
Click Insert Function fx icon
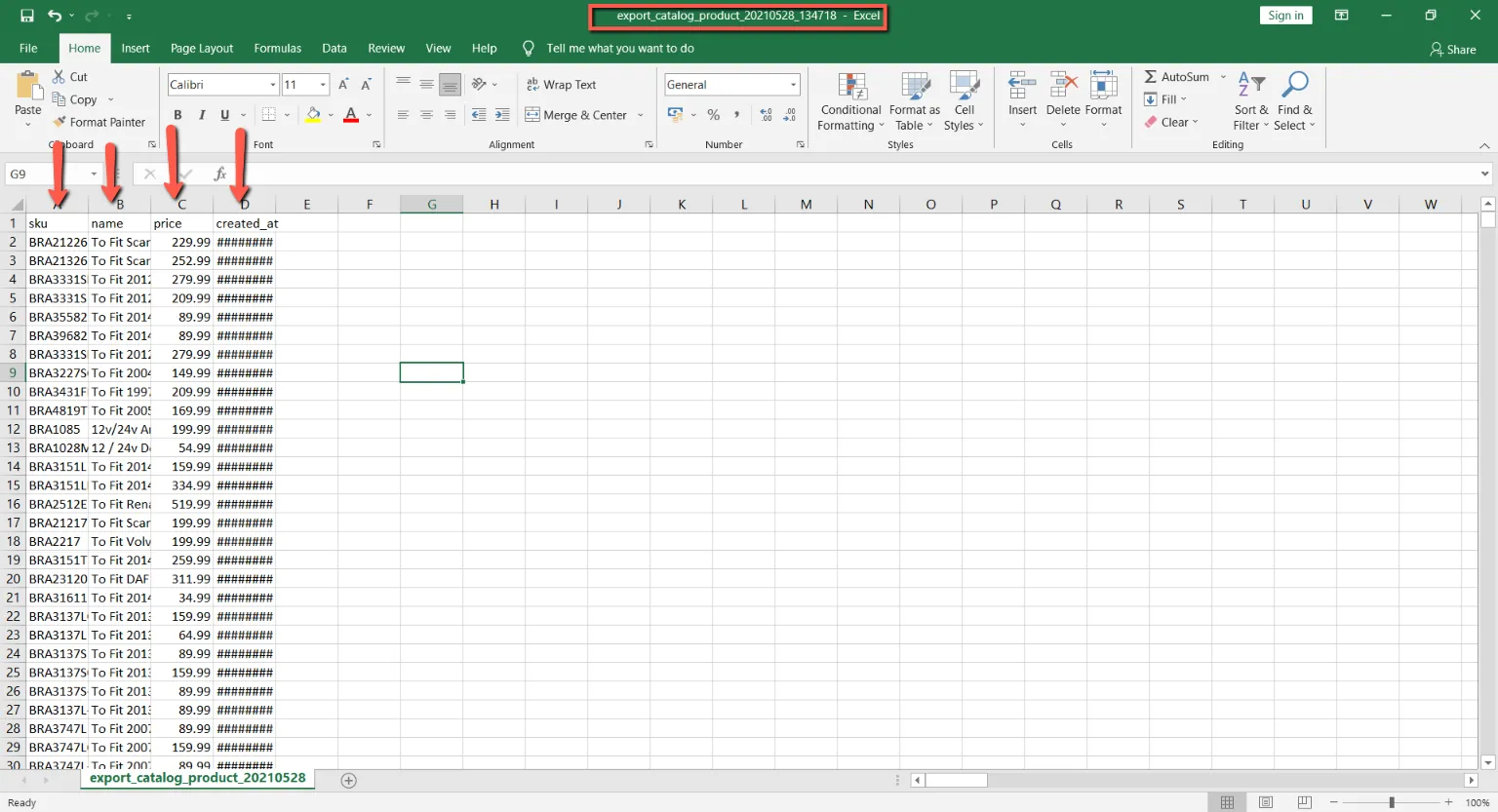click(x=220, y=174)
